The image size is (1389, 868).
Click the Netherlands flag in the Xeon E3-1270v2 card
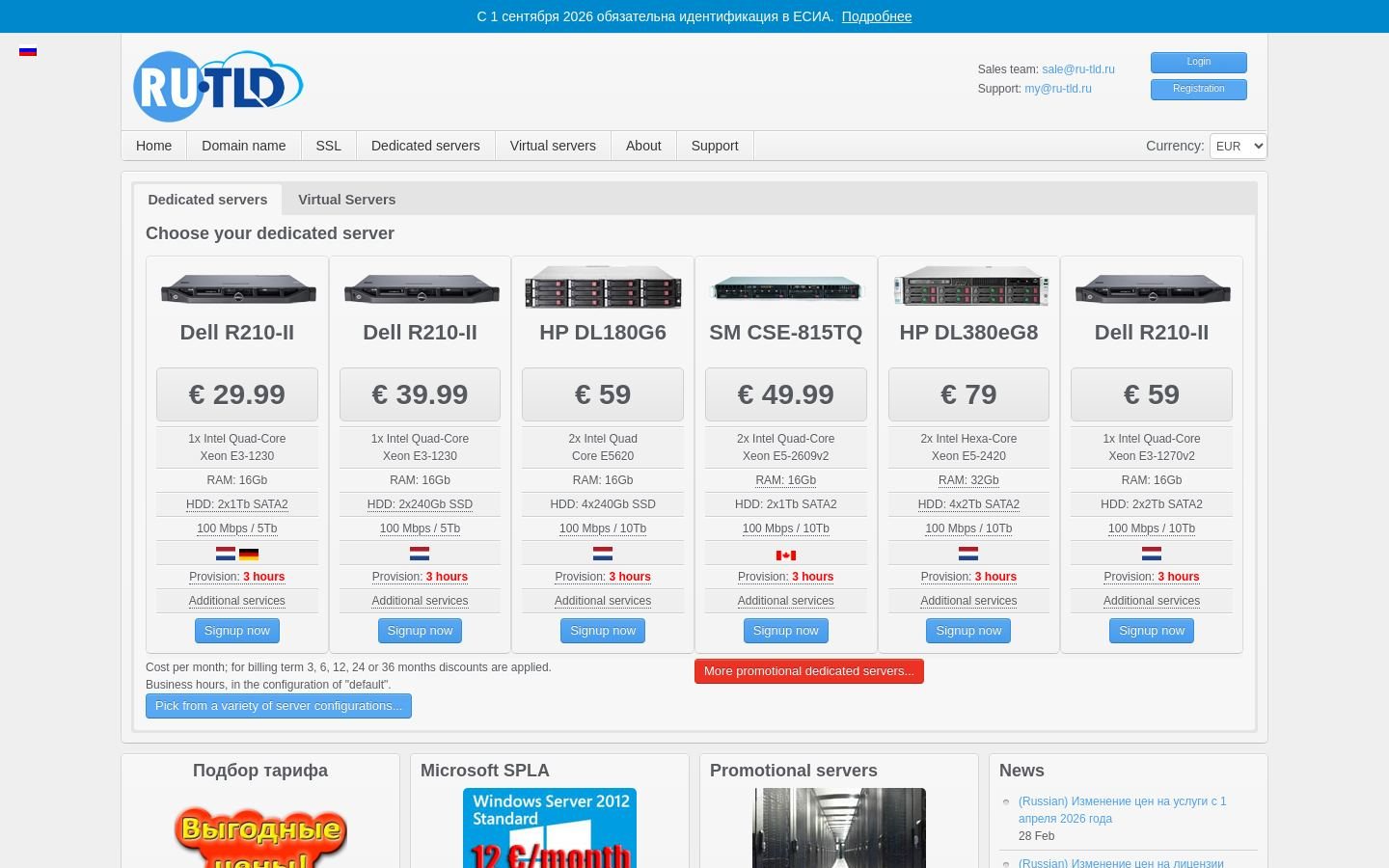point(1152,554)
